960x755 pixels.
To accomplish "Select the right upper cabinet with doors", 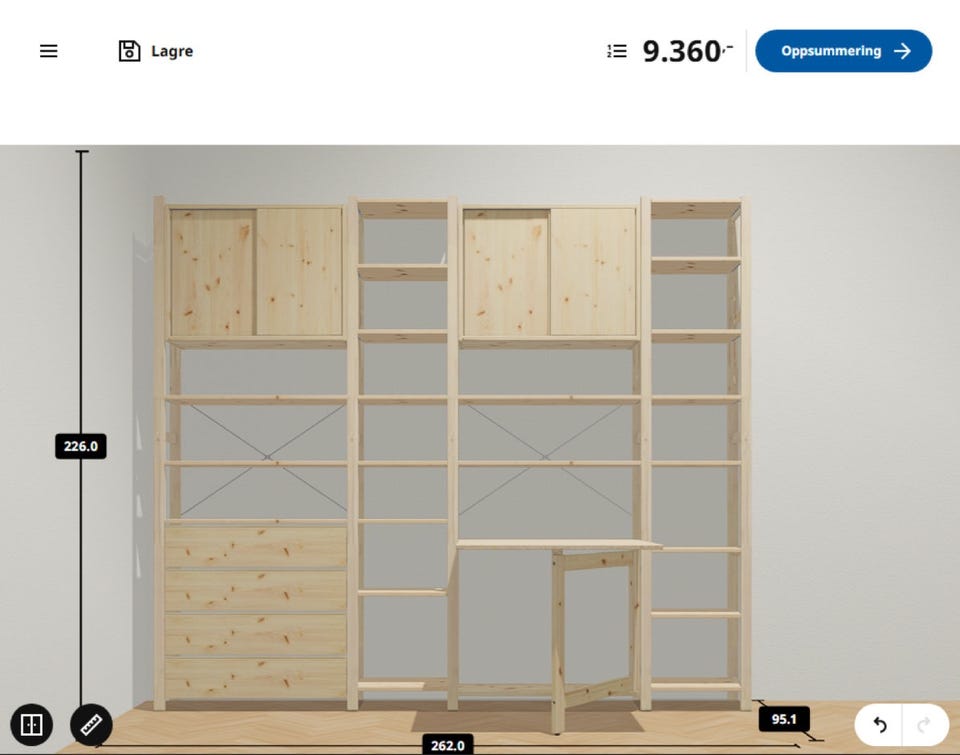I will coord(549,272).
